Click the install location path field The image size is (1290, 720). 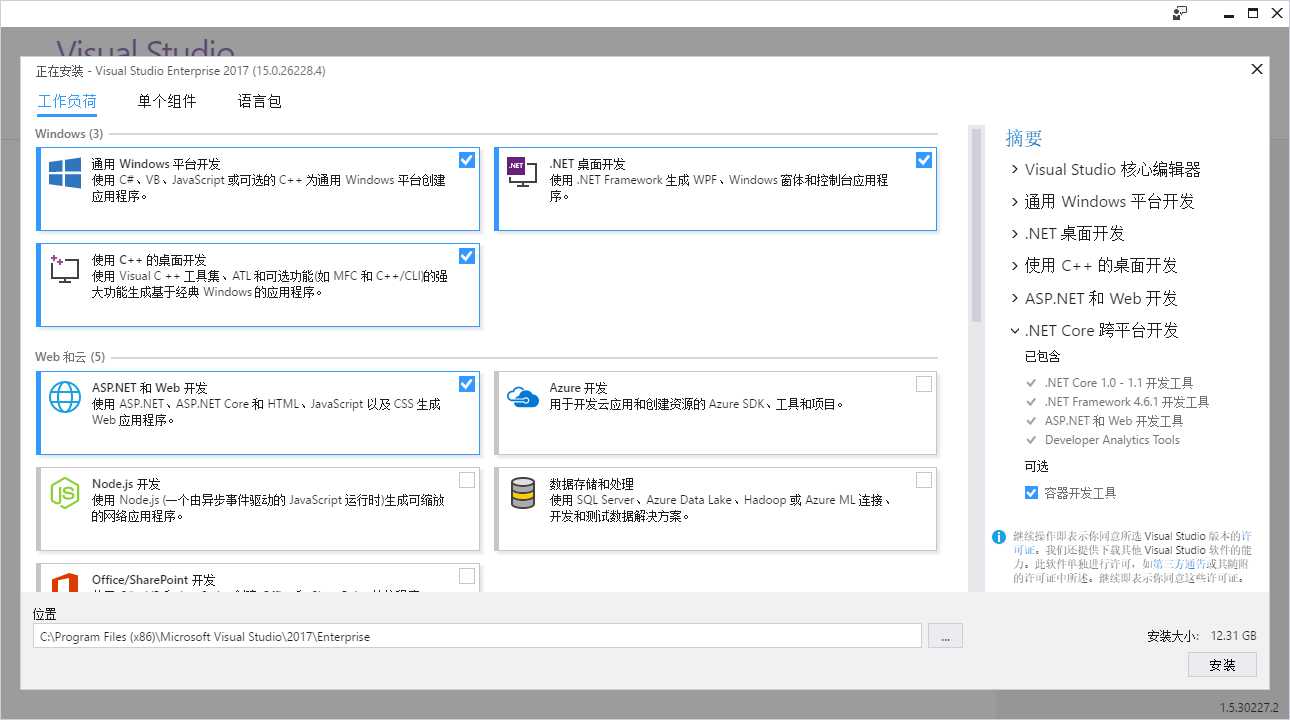477,636
